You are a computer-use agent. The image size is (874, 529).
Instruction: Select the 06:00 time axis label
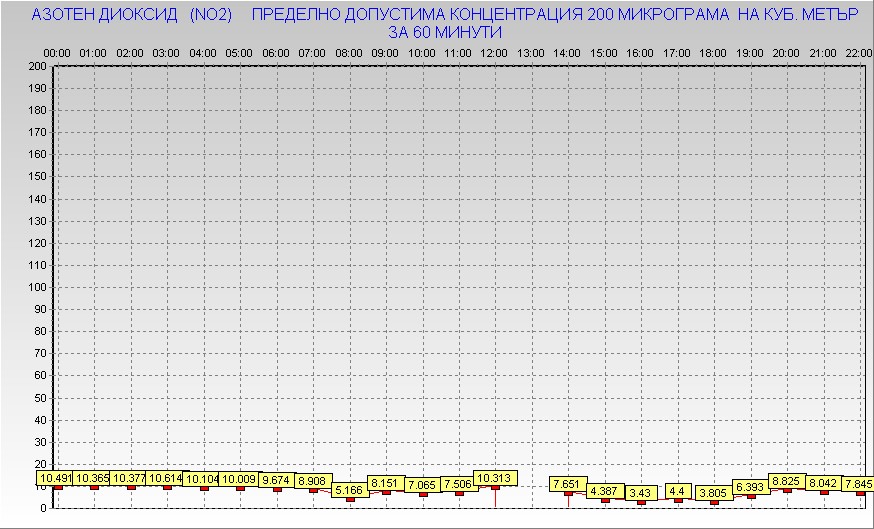pos(276,52)
